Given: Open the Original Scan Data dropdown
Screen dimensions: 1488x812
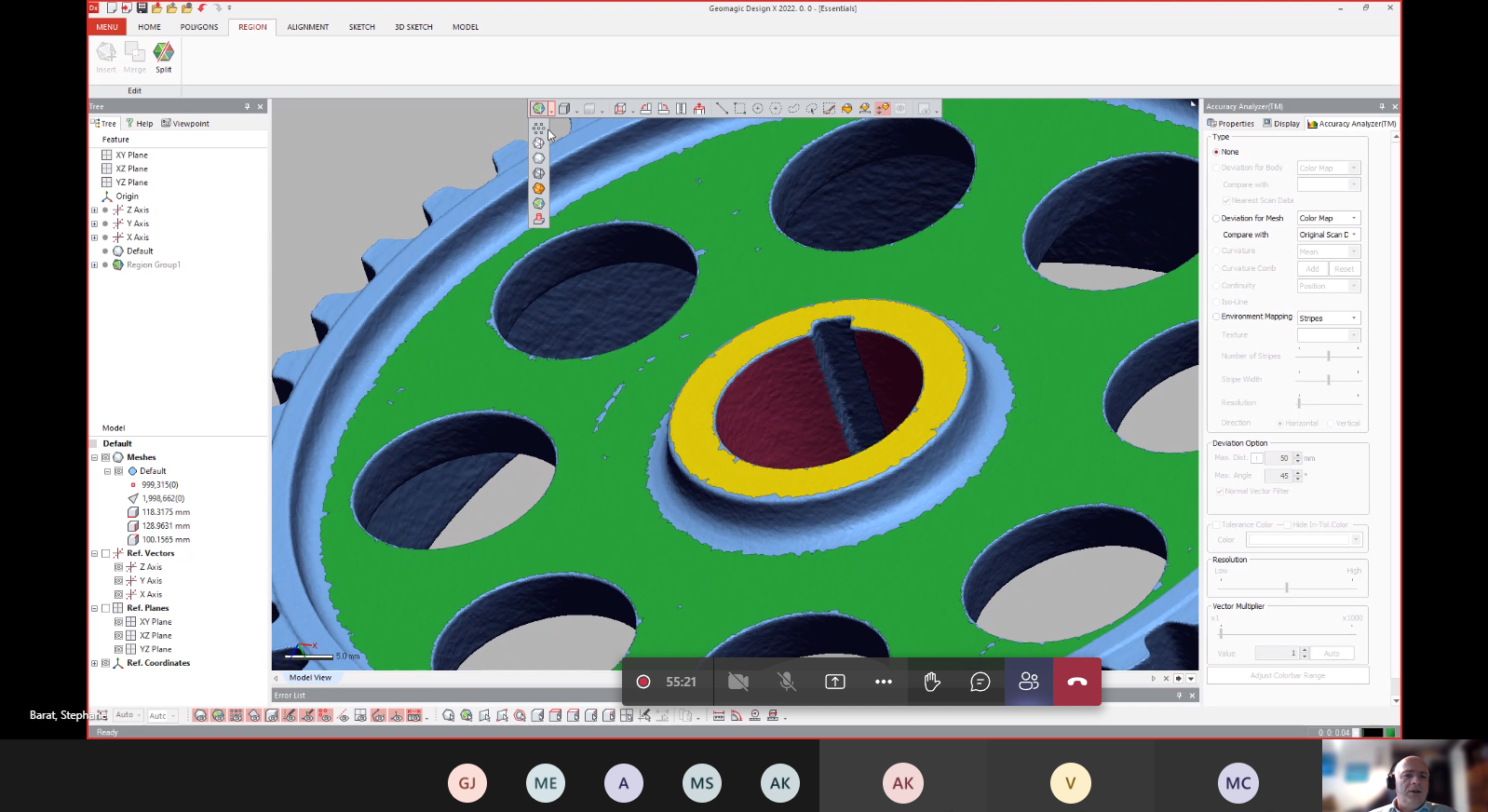Looking at the screenshot, I should coord(1329,235).
